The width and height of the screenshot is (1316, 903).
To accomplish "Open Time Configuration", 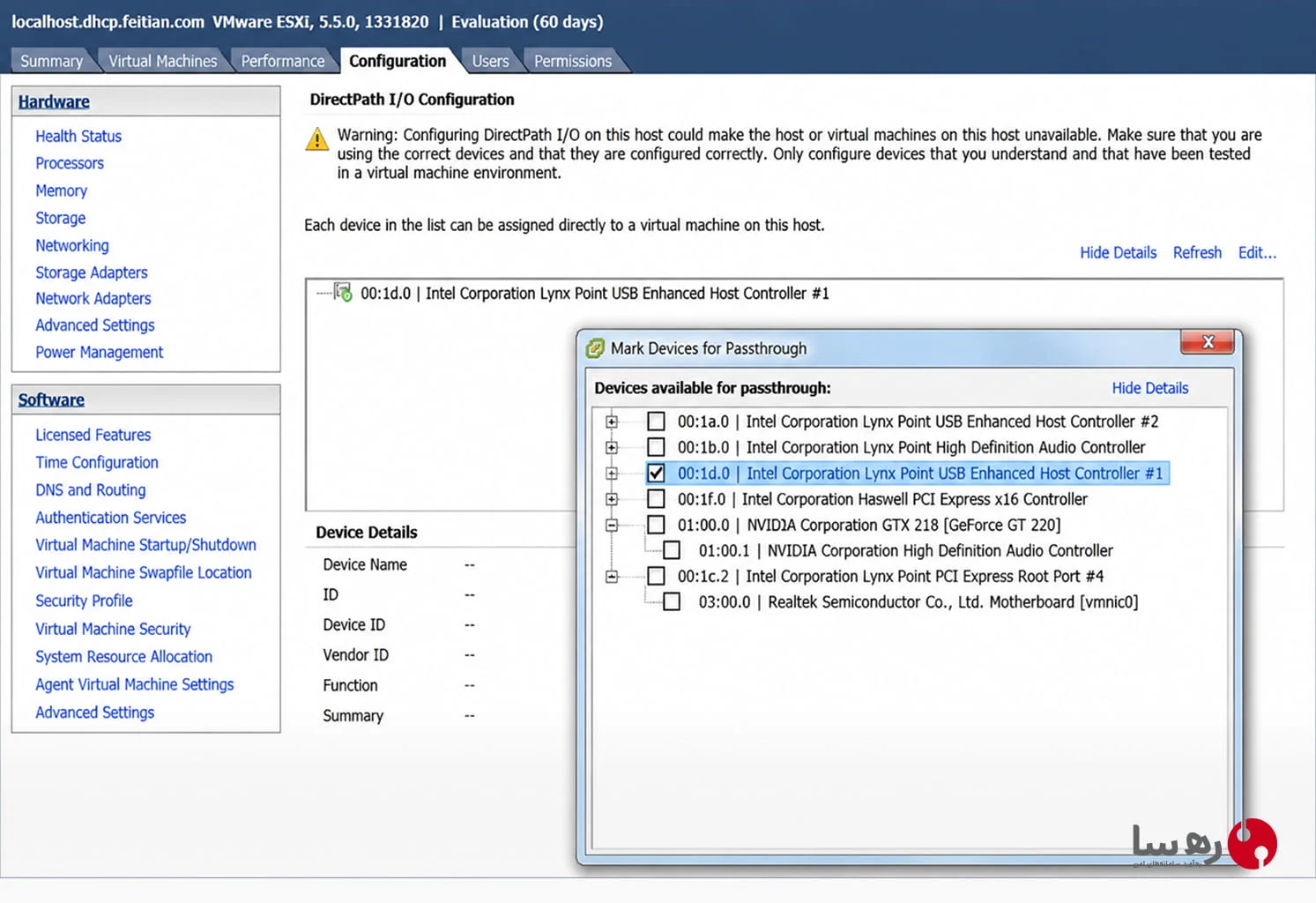I will (x=97, y=462).
